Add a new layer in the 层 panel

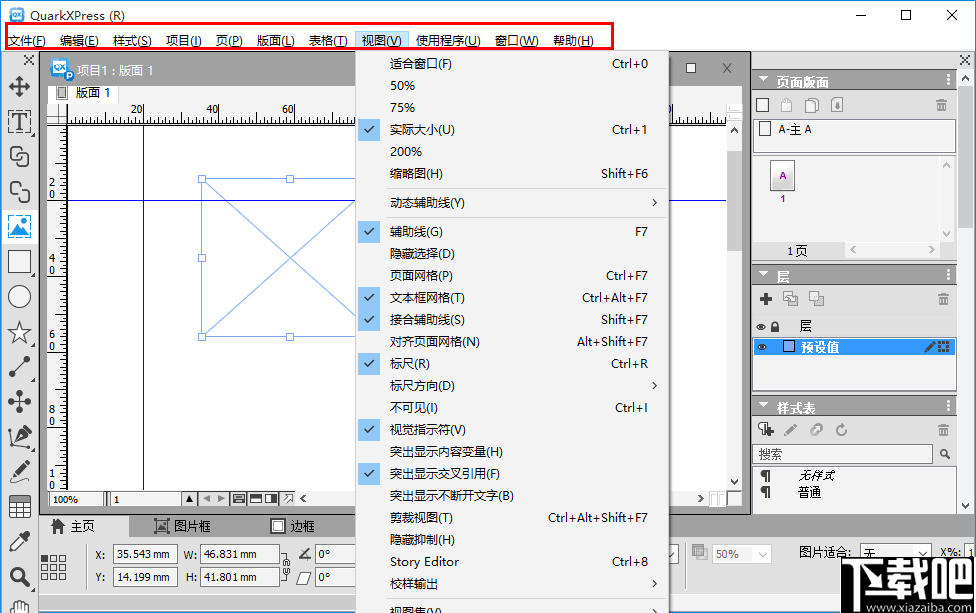(765, 298)
